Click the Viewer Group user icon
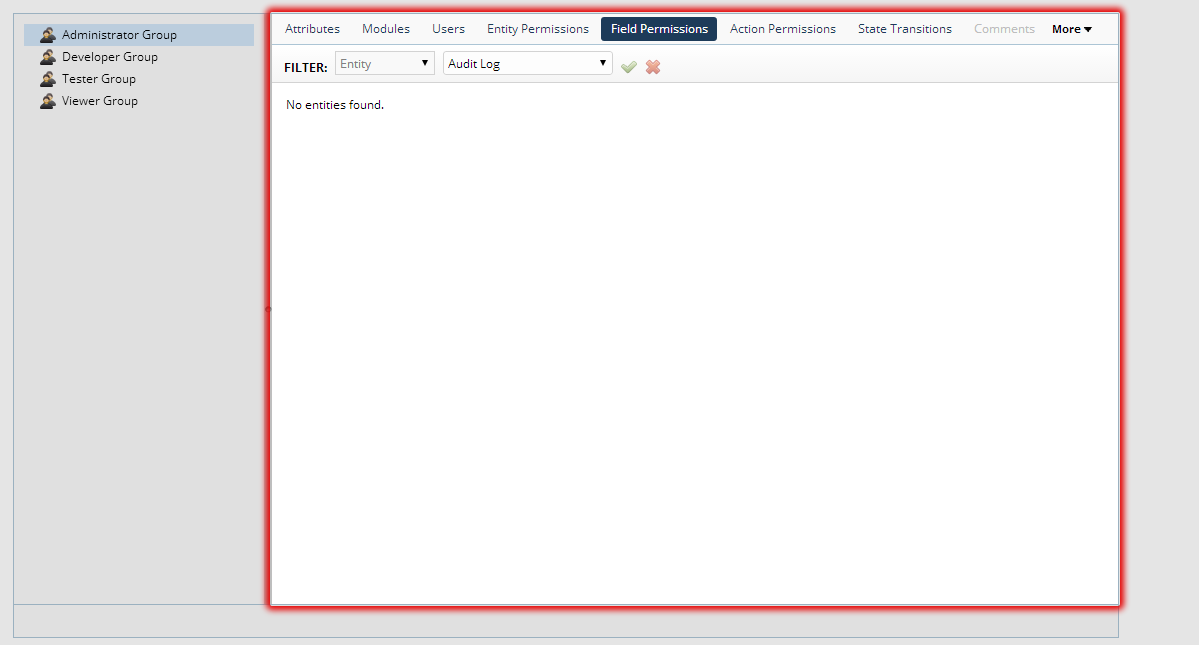The image size is (1199, 645). (48, 101)
